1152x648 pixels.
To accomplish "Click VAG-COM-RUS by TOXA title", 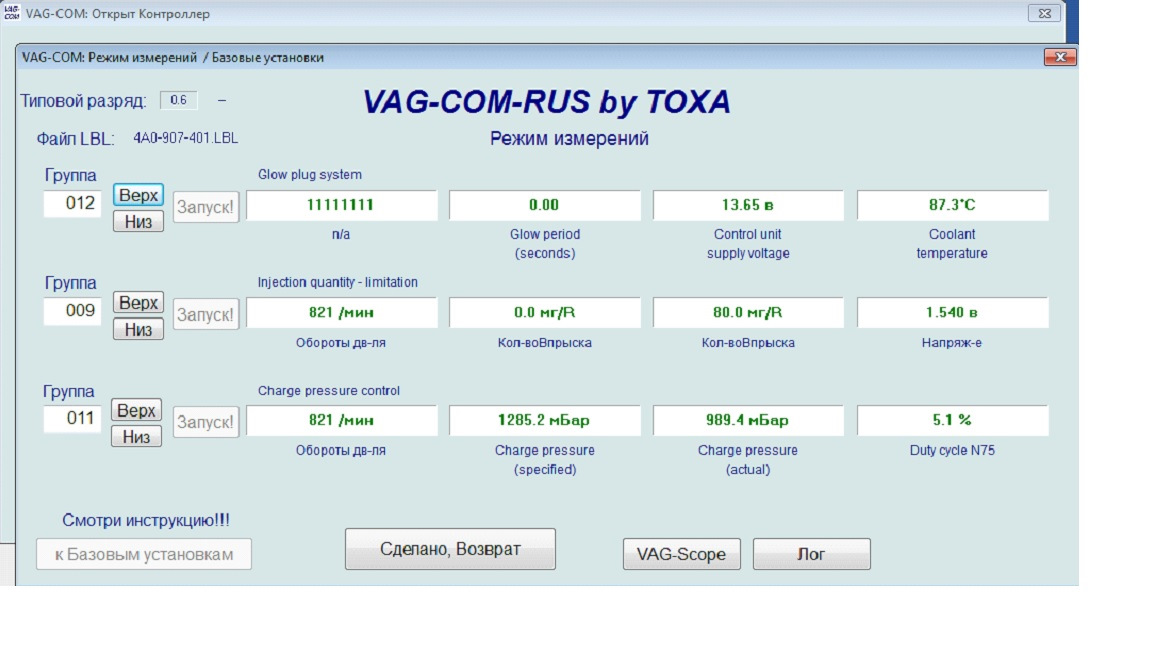I will pyautogui.click(x=547, y=102).
